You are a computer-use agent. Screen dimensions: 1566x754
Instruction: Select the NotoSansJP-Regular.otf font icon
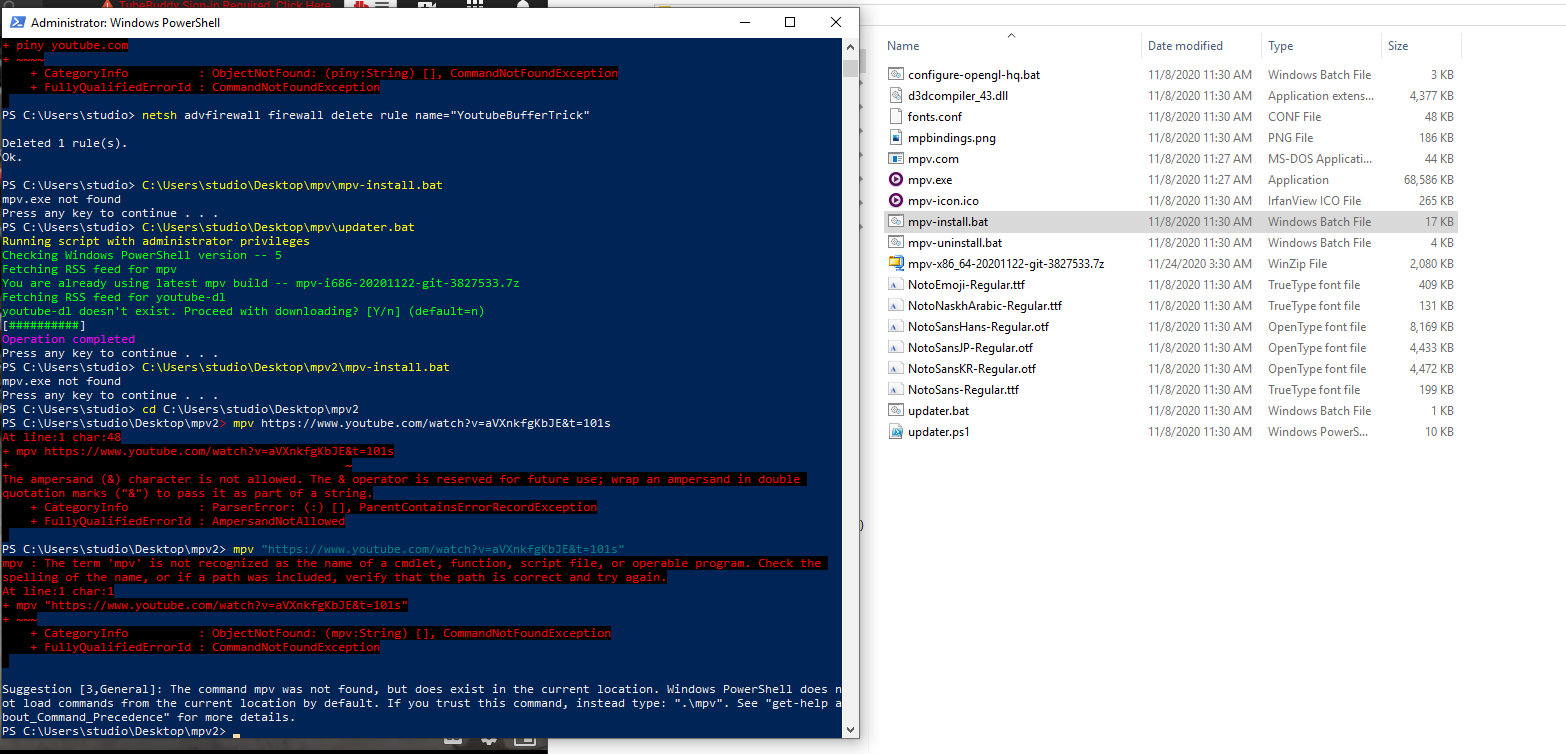click(896, 348)
